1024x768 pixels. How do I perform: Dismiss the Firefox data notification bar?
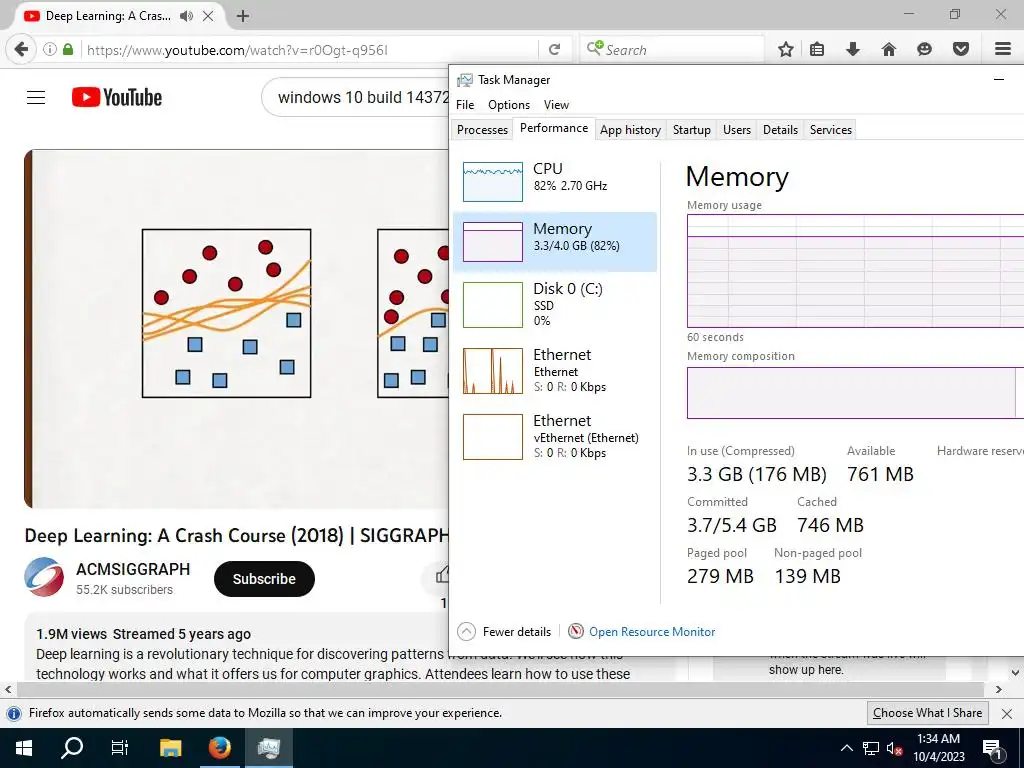[1007, 713]
